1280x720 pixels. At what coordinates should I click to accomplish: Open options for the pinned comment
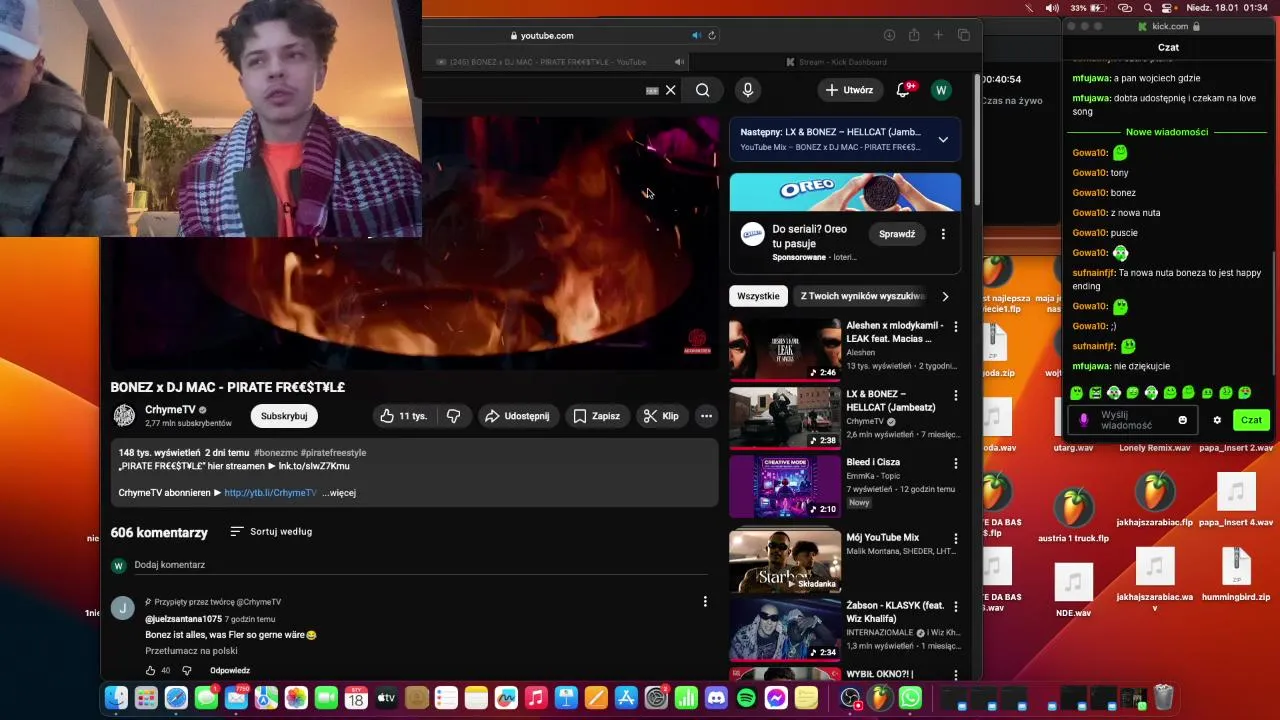click(705, 602)
